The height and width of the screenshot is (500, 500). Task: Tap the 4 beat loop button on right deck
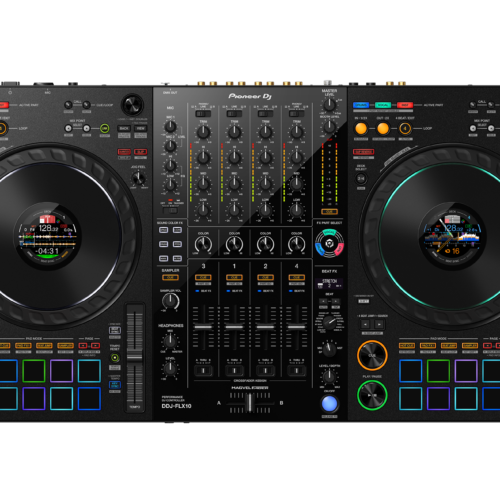click(405, 128)
